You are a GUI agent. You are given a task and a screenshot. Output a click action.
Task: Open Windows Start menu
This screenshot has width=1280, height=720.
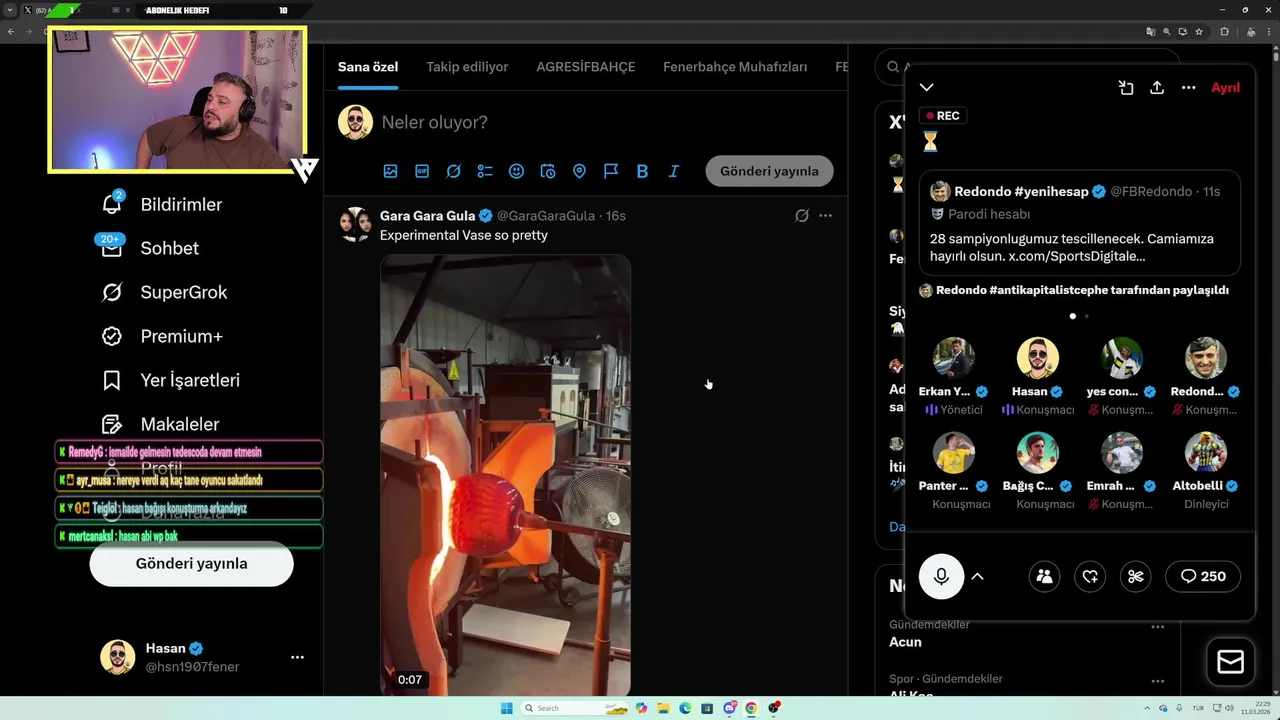tap(507, 708)
